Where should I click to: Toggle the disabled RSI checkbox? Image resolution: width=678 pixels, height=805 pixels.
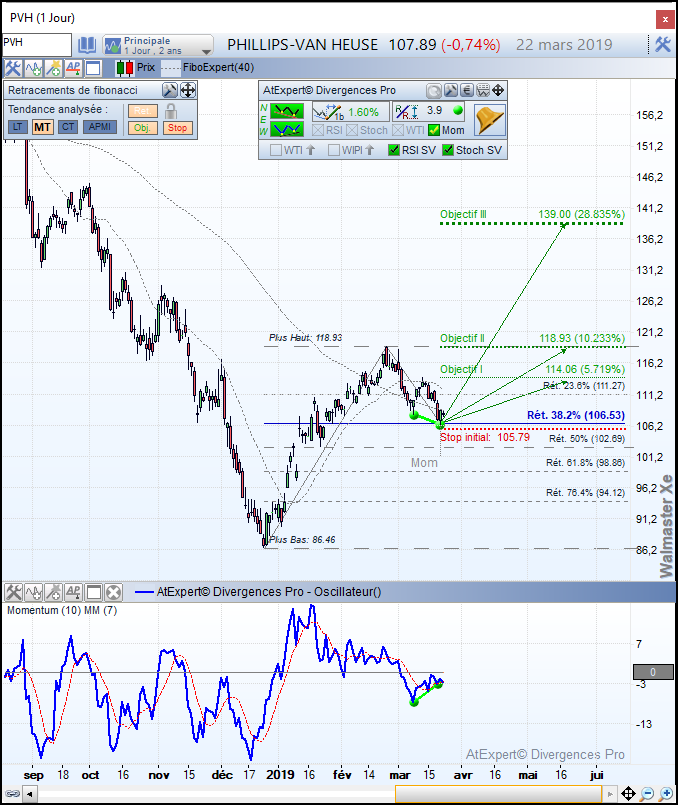[x=318, y=130]
